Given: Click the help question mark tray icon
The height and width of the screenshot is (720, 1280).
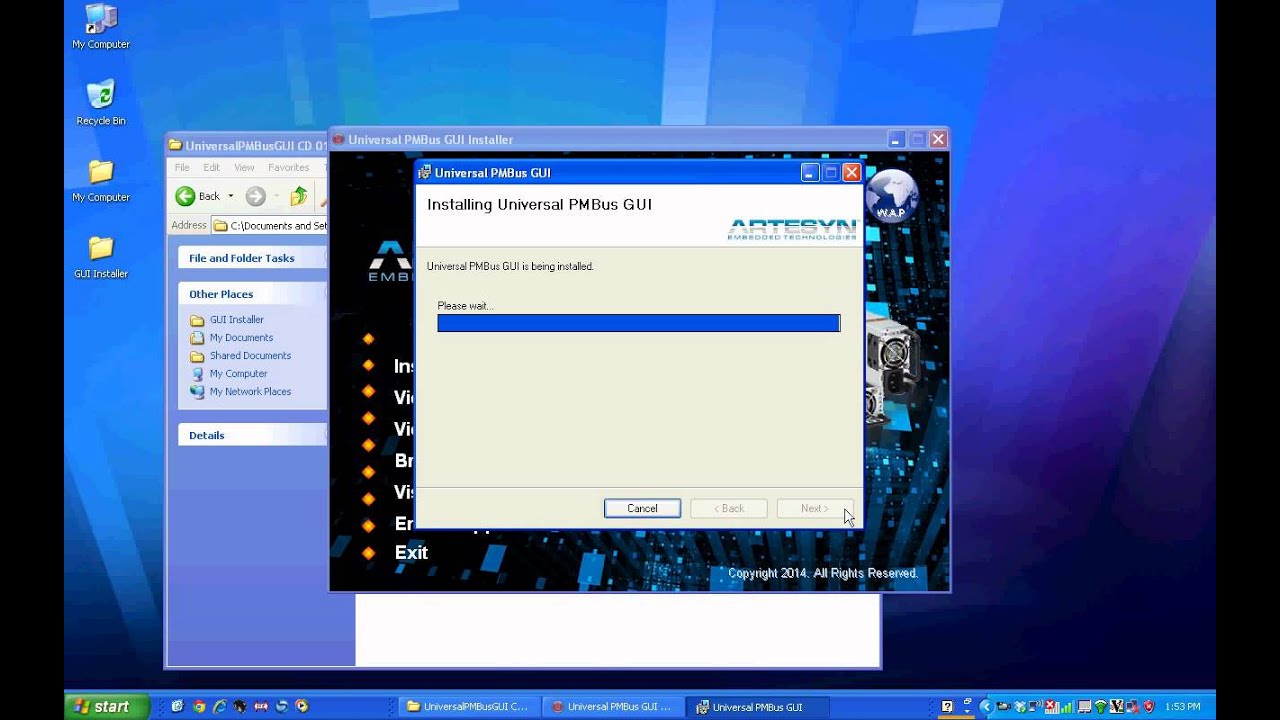Looking at the screenshot, I should click(x=947, y=706).
